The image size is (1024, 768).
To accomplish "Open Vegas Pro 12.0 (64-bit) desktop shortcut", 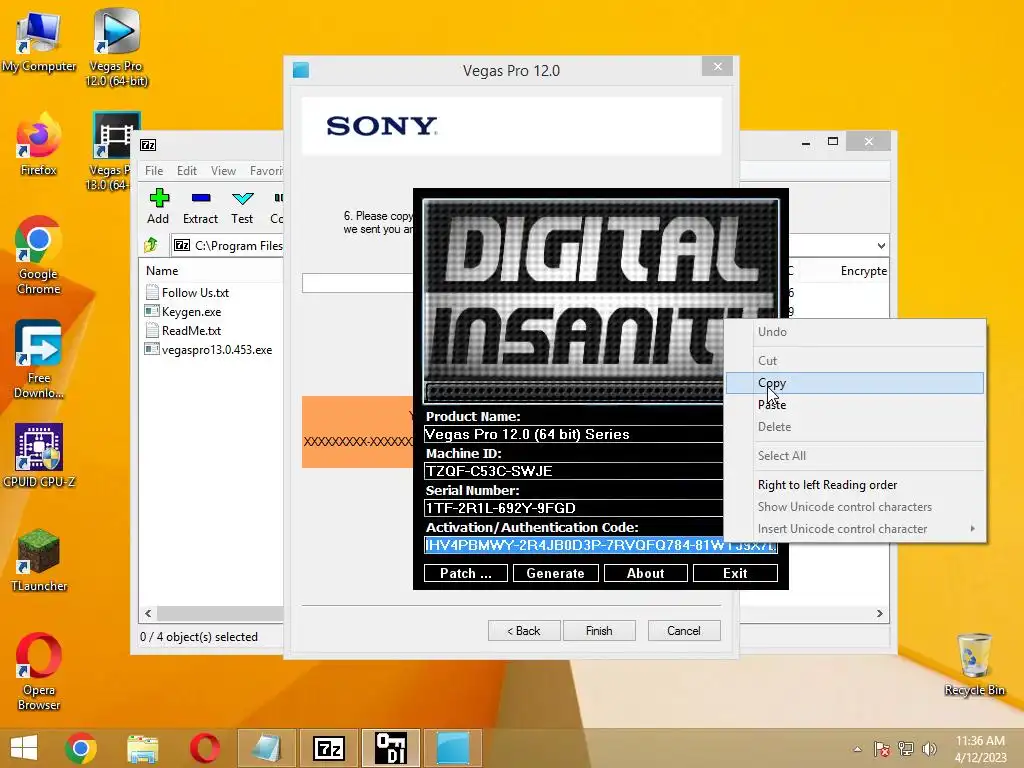I will 116,47.
